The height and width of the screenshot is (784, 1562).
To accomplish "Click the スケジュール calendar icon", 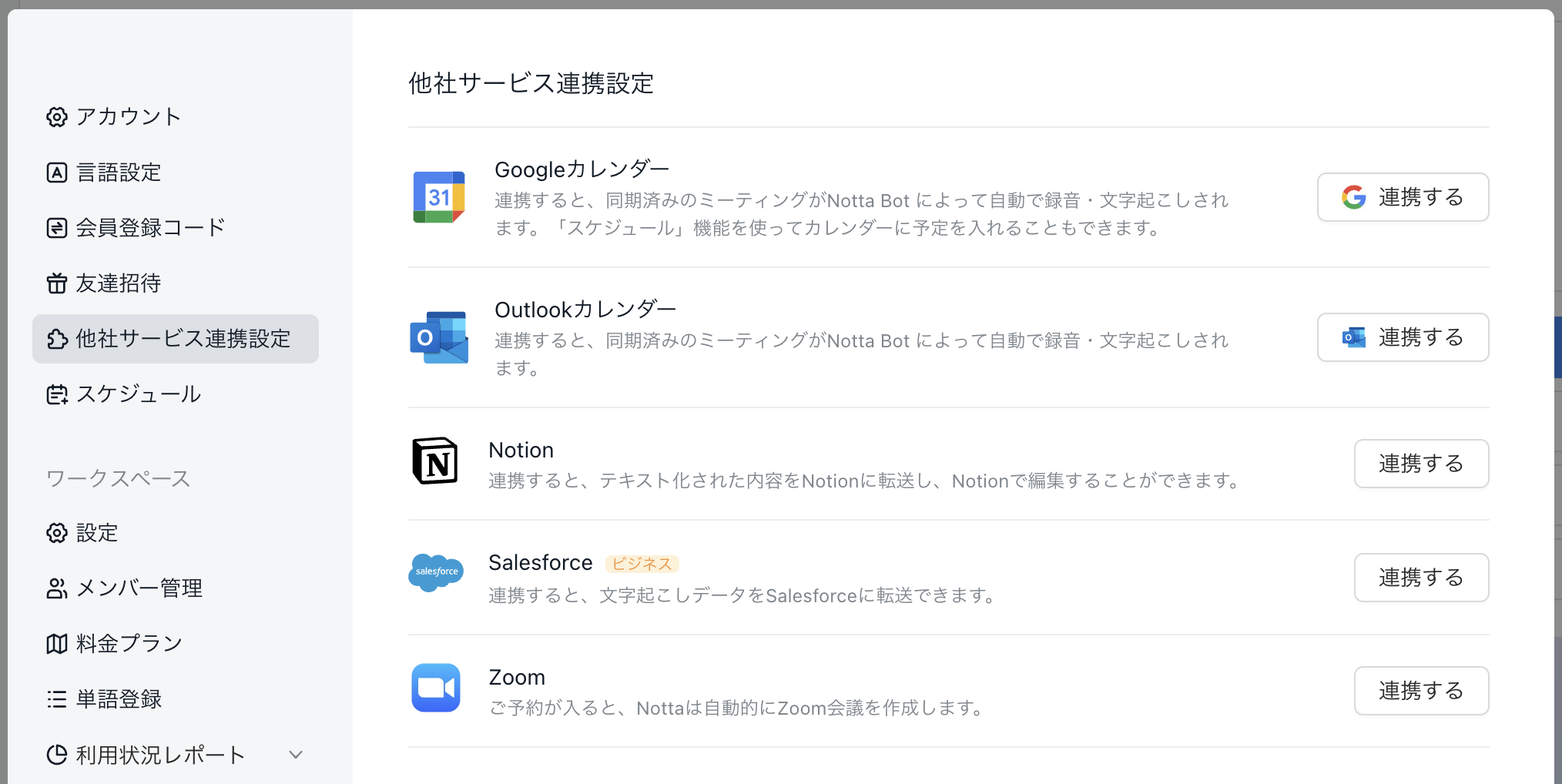I will coord(56,394).
